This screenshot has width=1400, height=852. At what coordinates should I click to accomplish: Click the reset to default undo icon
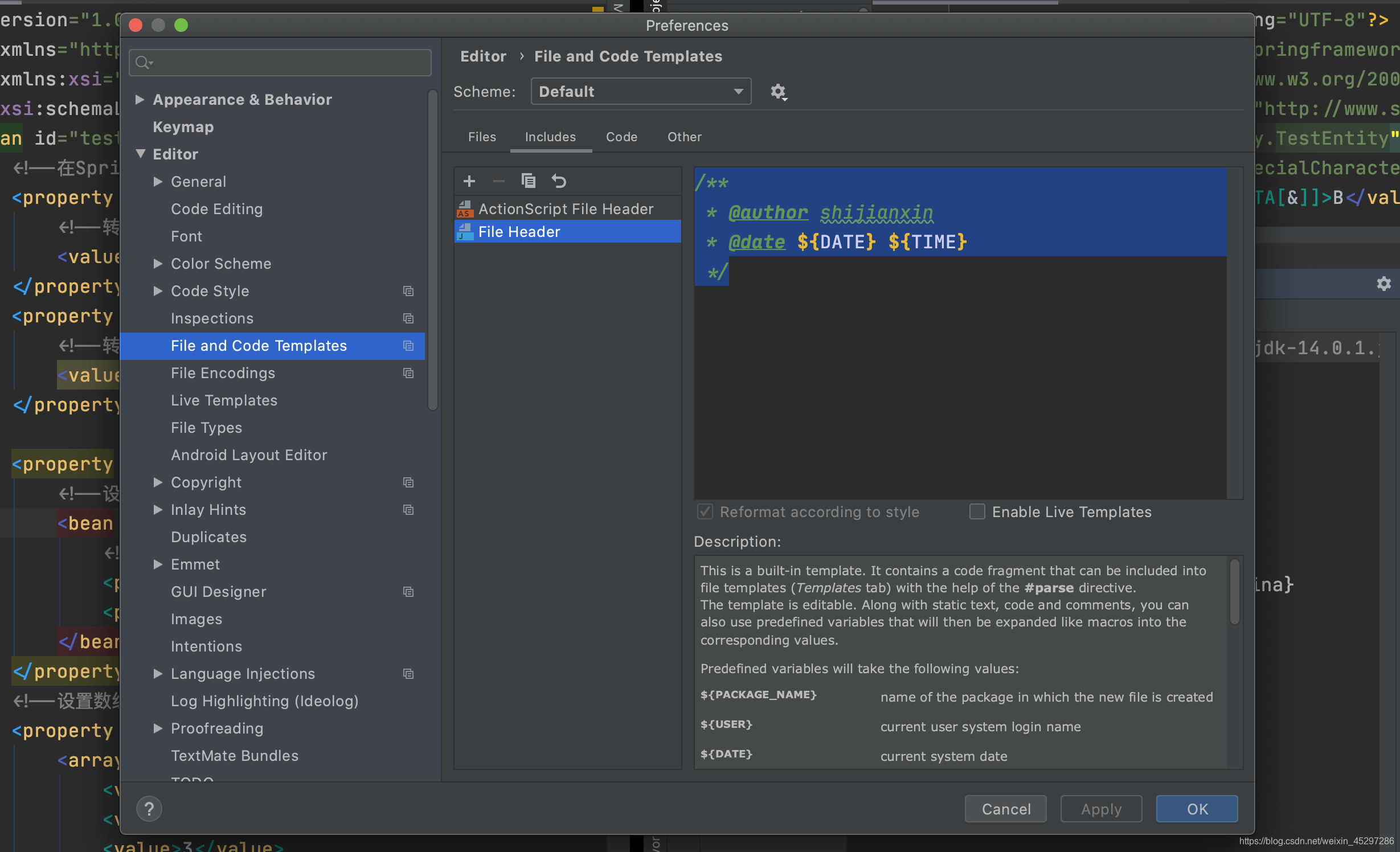point(559,181)
